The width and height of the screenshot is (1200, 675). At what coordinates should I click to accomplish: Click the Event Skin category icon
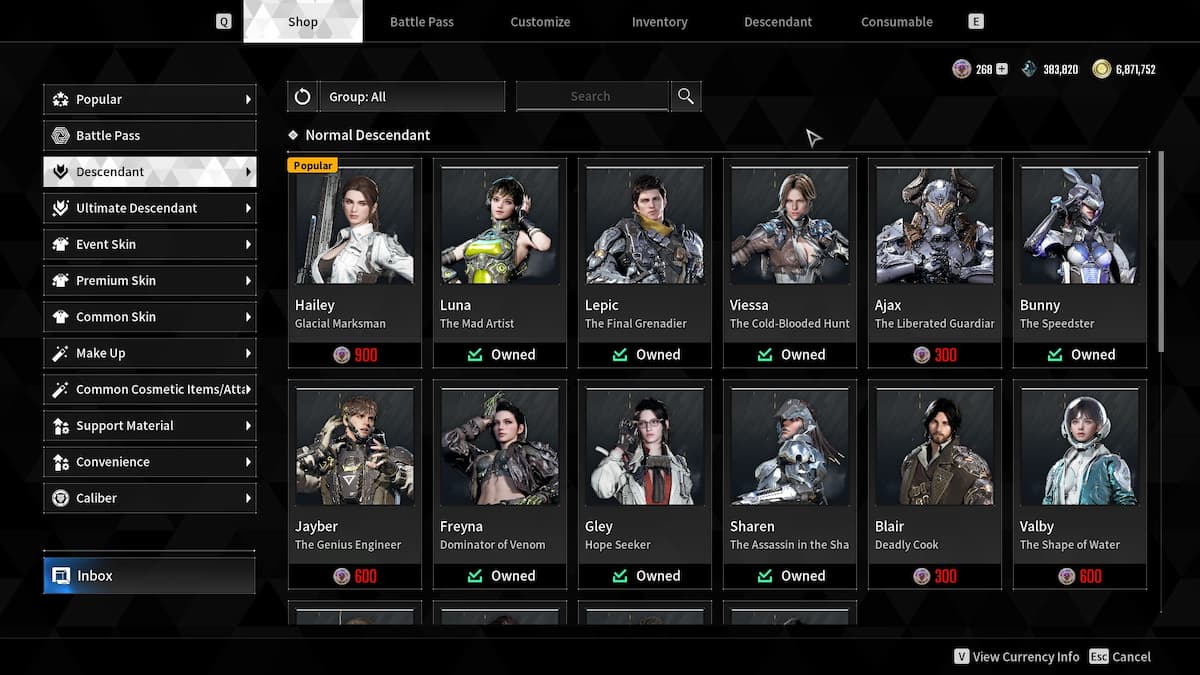pyautogui.click(x=60, y=244)
